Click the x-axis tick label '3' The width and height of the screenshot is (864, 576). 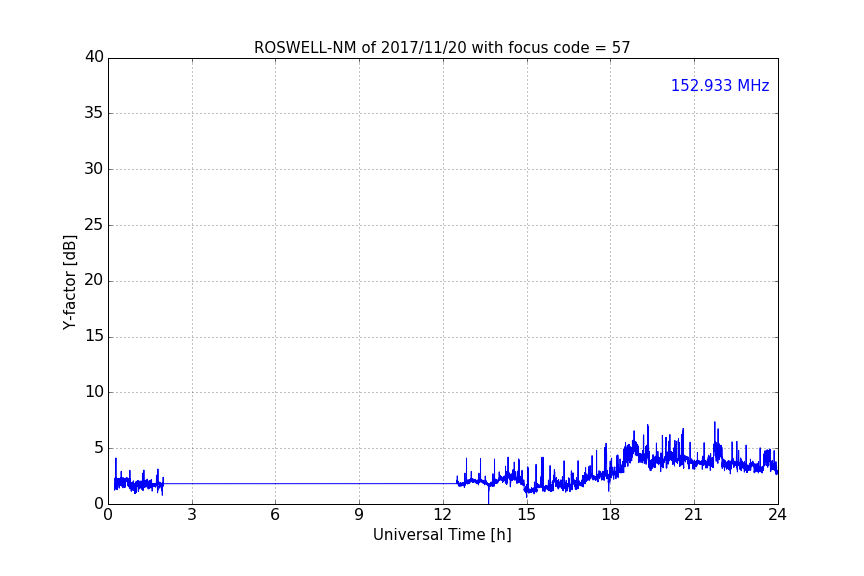tap(192, 515)
